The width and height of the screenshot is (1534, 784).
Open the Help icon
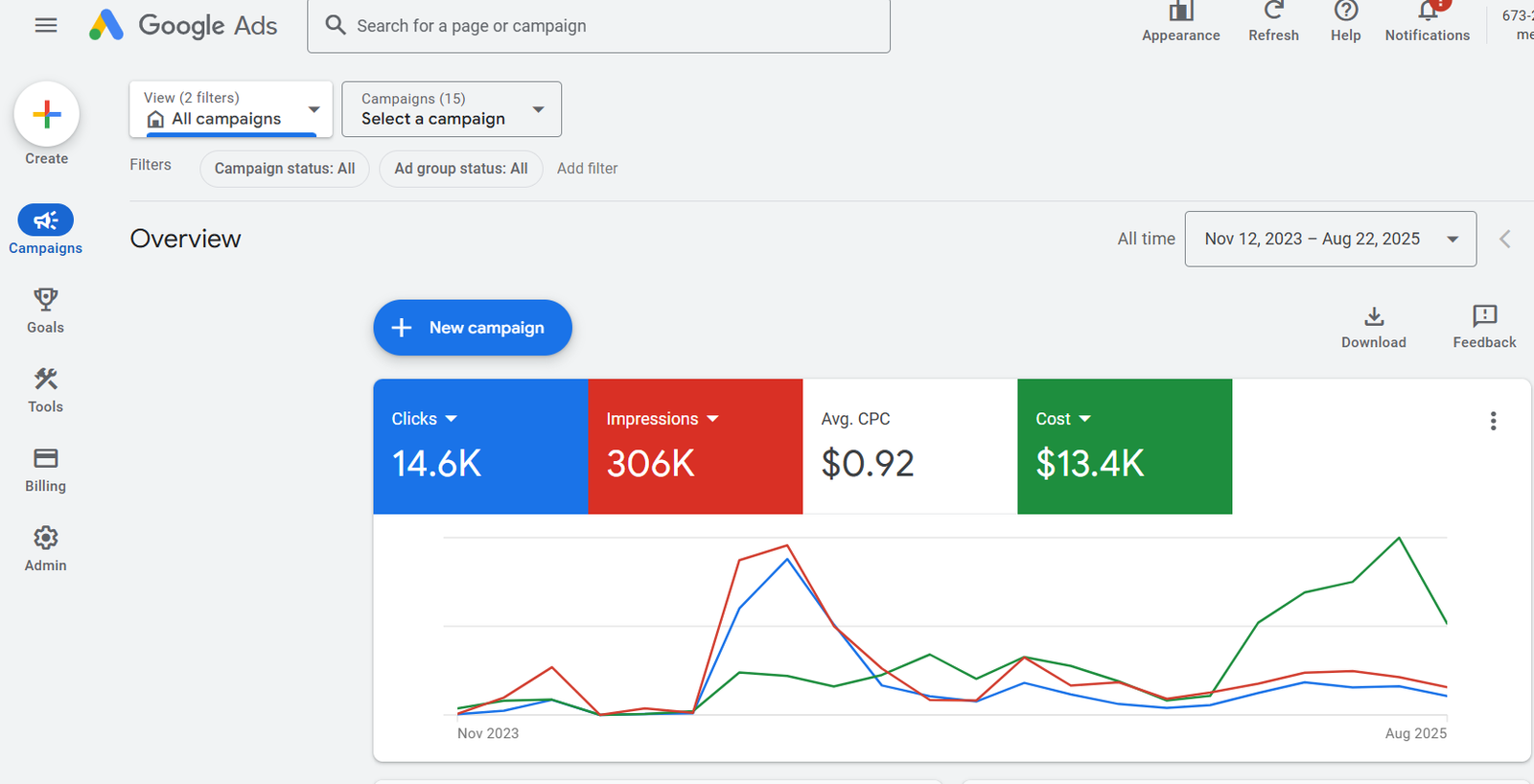tap(1345, 13)
